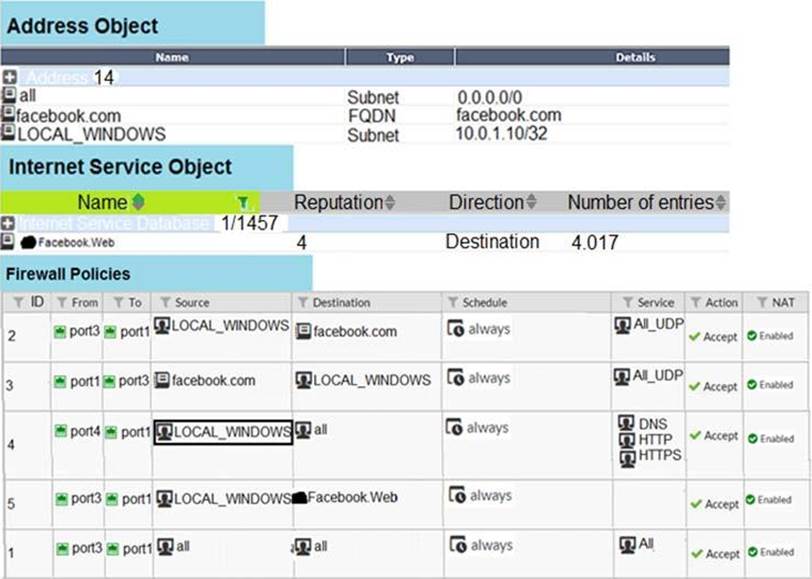Expand the Address 14 group row
812x579 pixels.
coord(9,77)
